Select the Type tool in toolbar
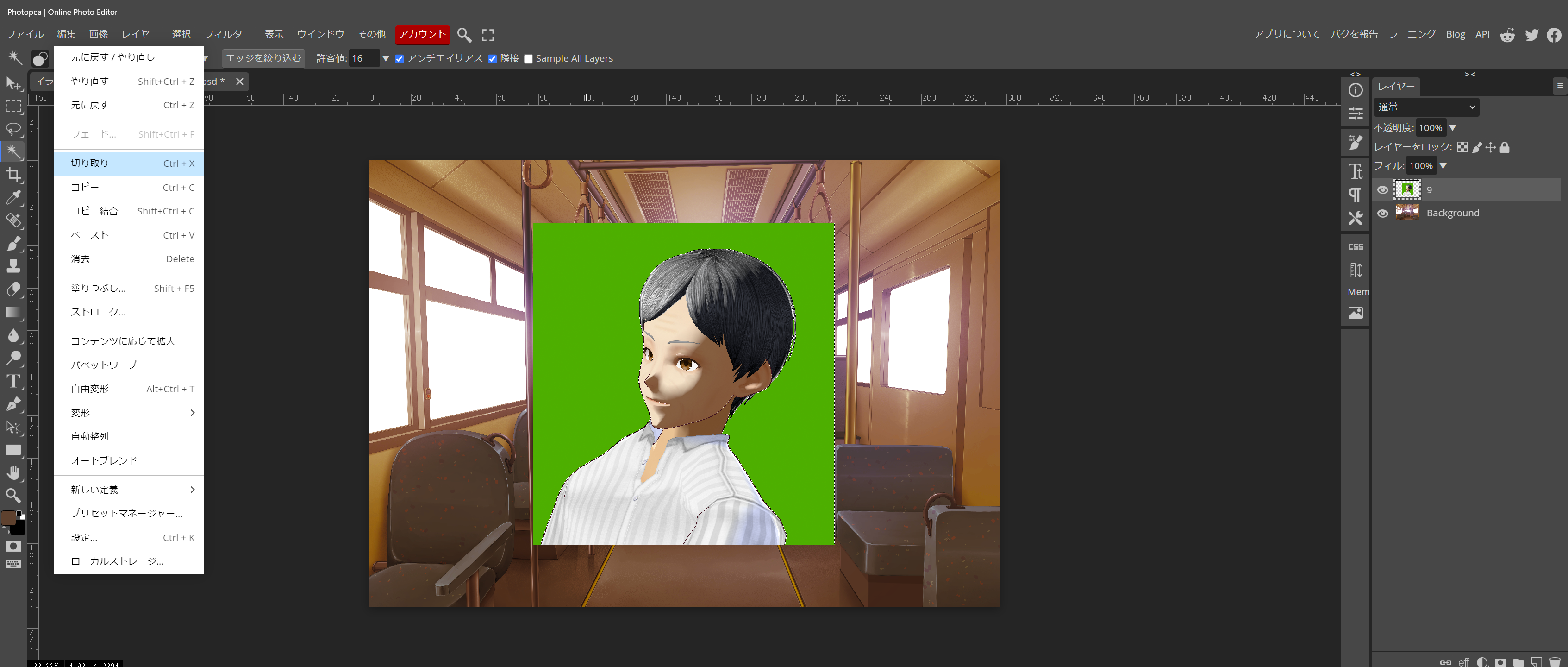Screen dimensions: 1568x667 13,381
